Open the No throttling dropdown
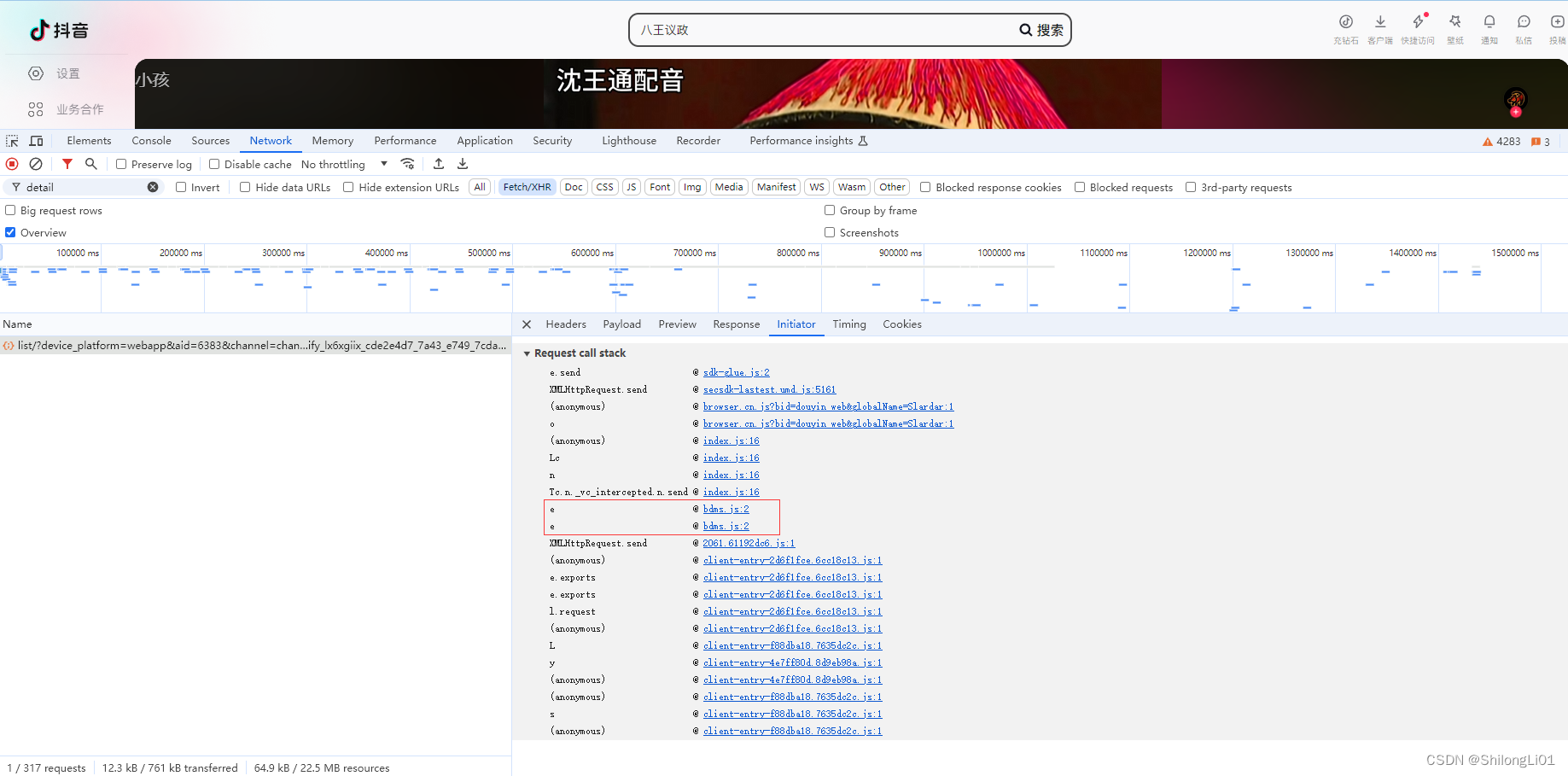The image size is (1568, 776). tap(344, 164)
